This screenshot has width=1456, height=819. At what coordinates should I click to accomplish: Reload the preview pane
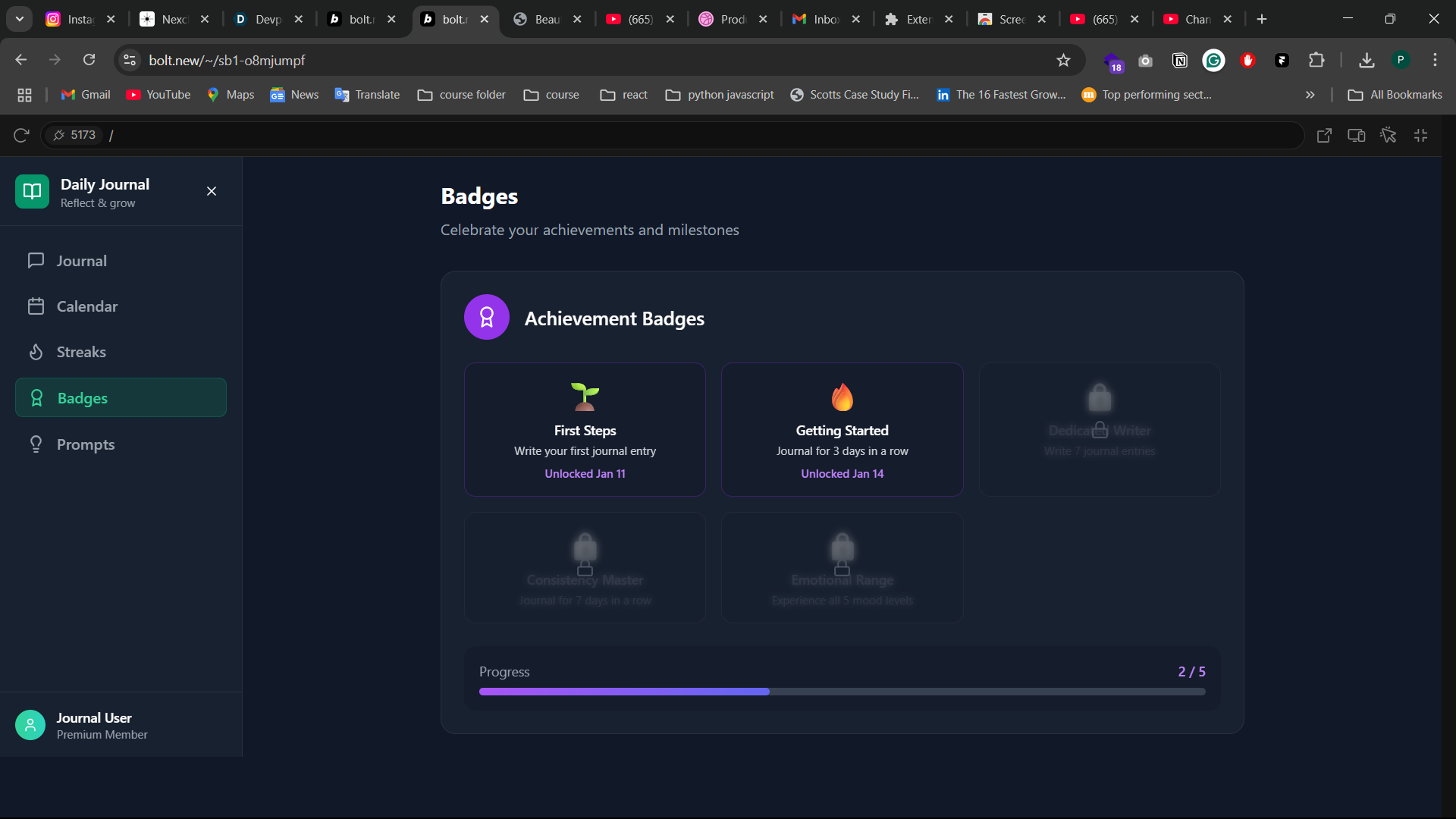(x=21, y=135)
